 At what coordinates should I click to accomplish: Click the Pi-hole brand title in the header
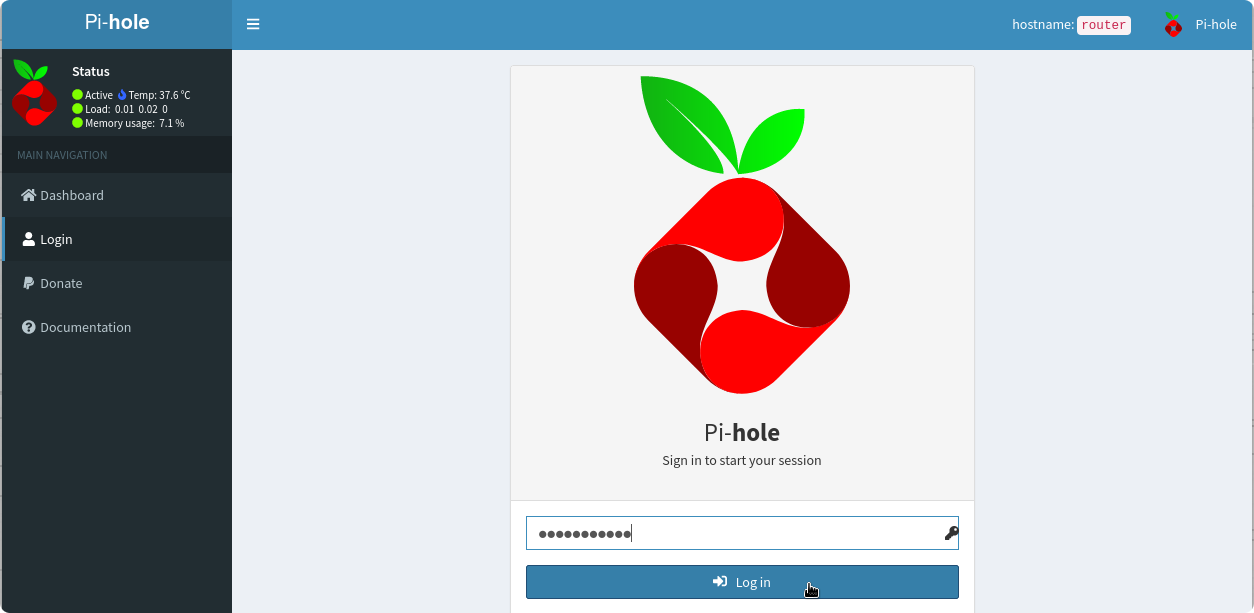117,22
